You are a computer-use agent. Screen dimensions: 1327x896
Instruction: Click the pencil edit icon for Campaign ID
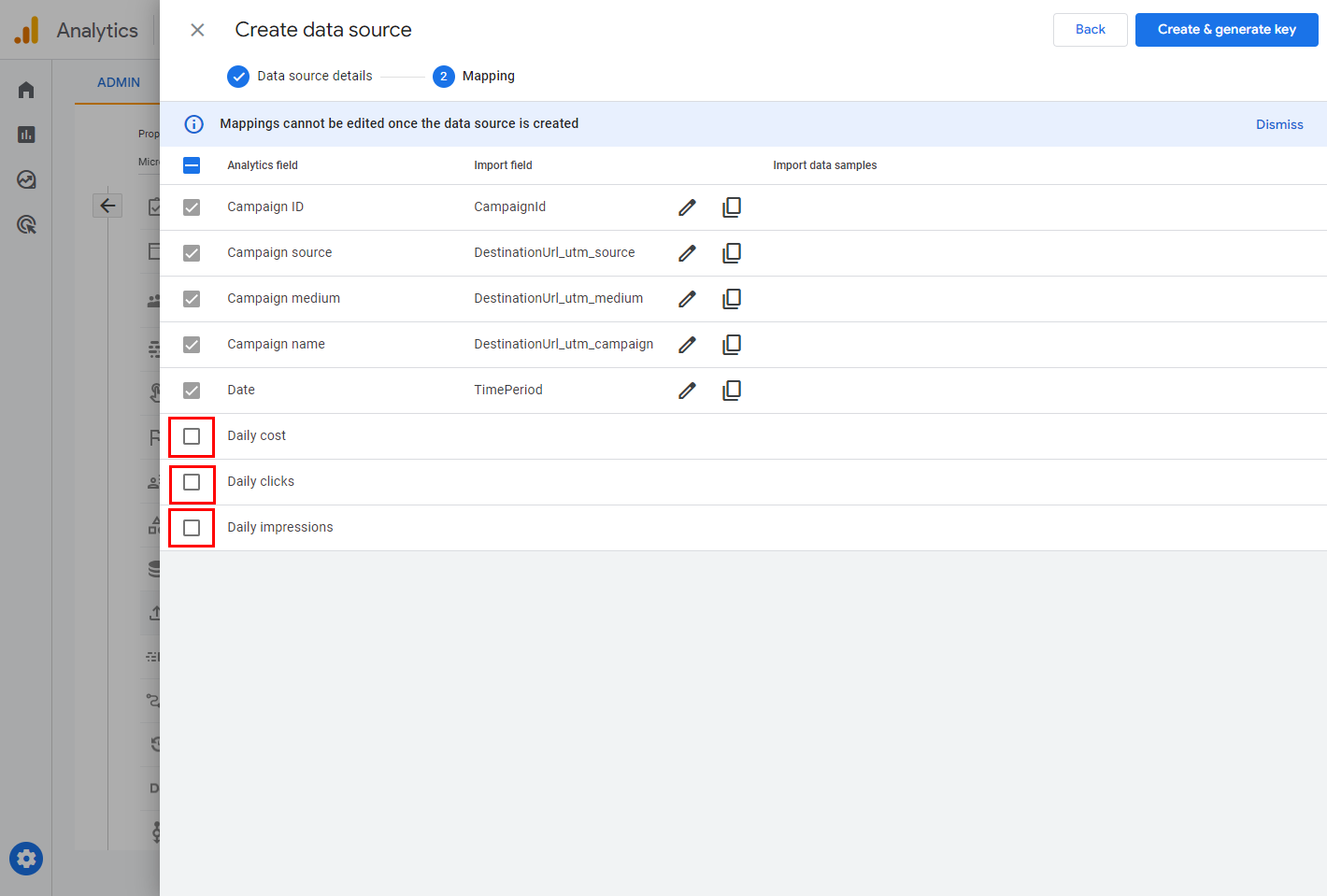coord(687,207)
